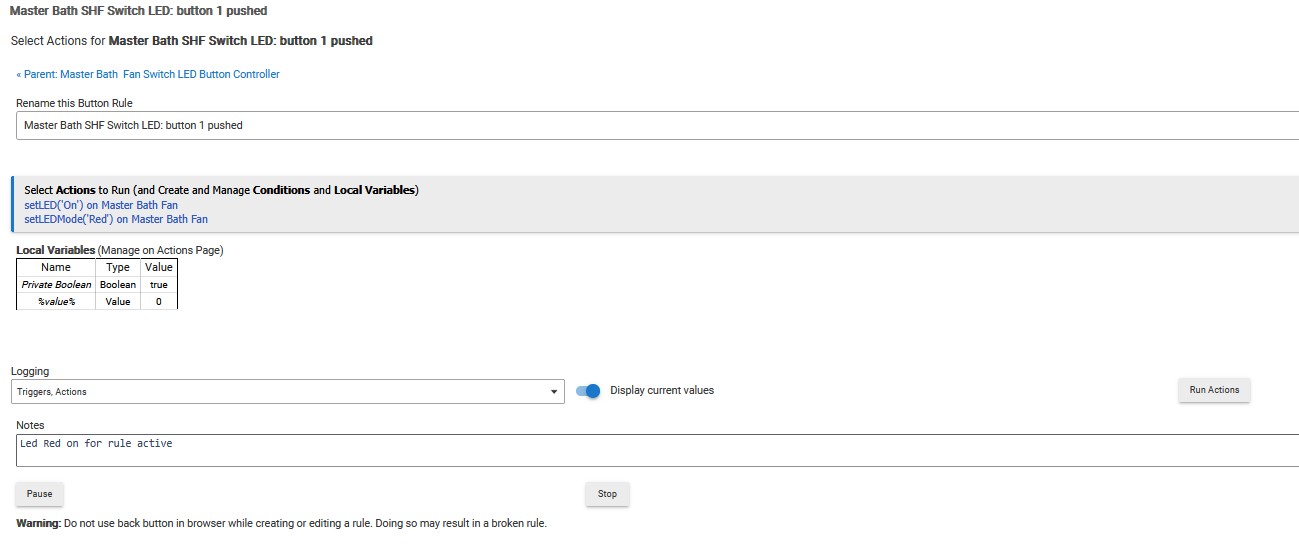
Task: Click the Type column header
Action: 118,268
